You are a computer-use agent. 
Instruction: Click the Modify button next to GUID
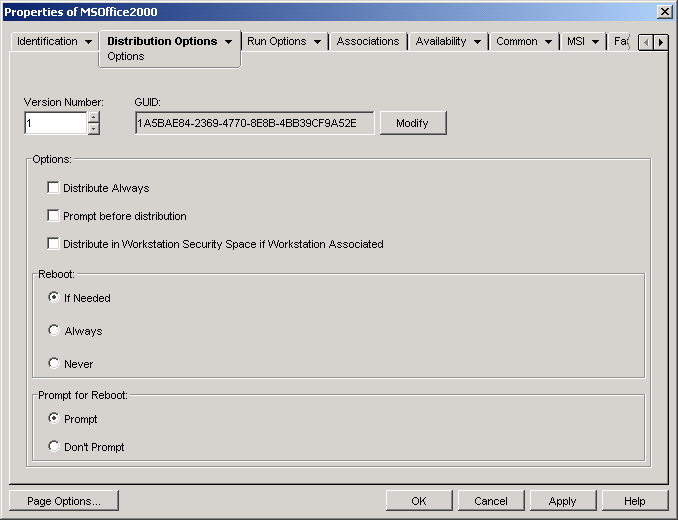click(x=413, y=123)
